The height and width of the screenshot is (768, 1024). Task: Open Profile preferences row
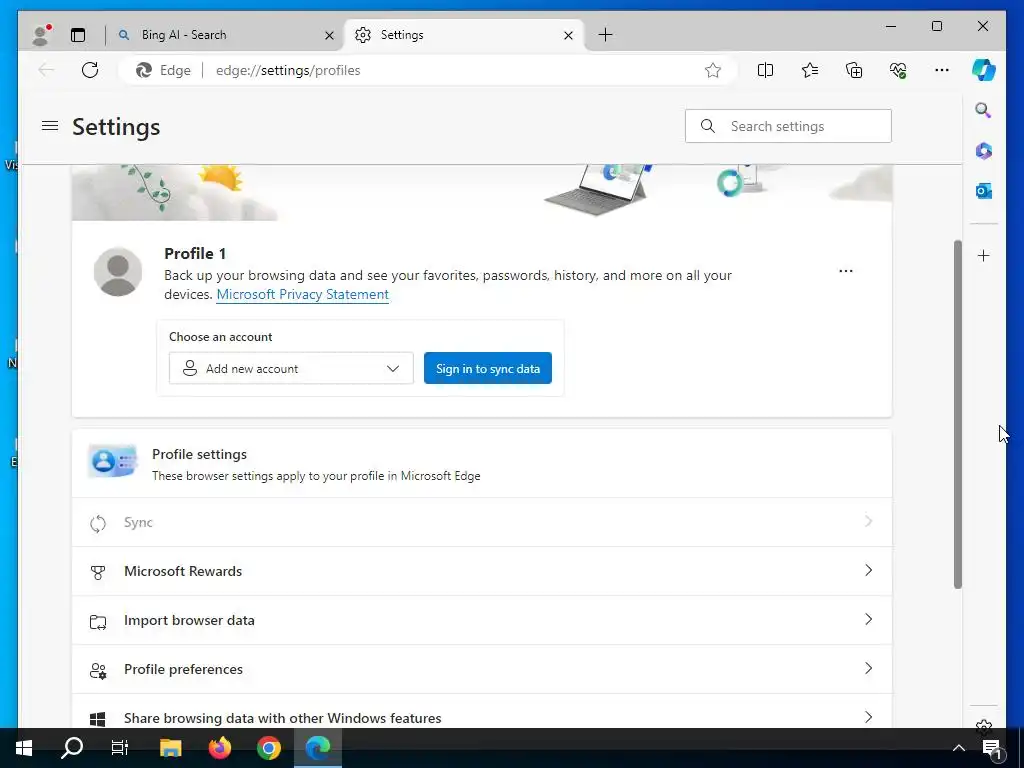click(482, 669)
